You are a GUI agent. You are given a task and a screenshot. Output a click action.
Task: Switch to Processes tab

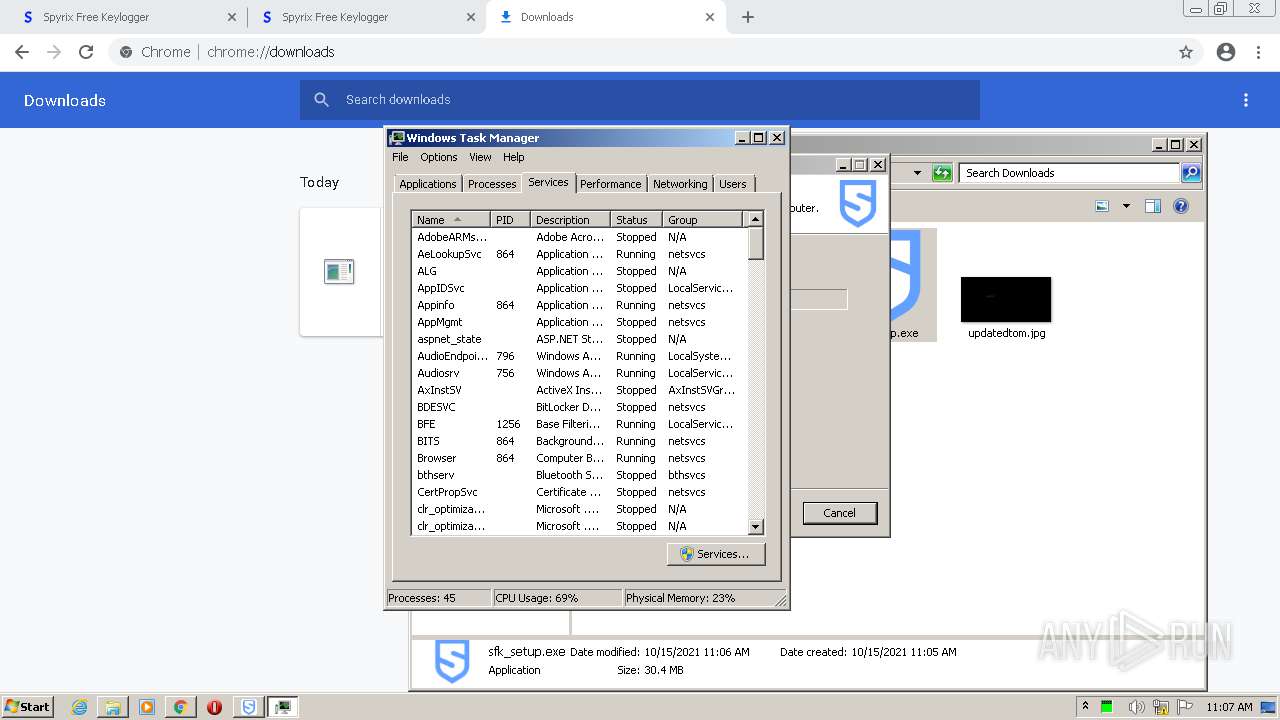coord(492,184)
